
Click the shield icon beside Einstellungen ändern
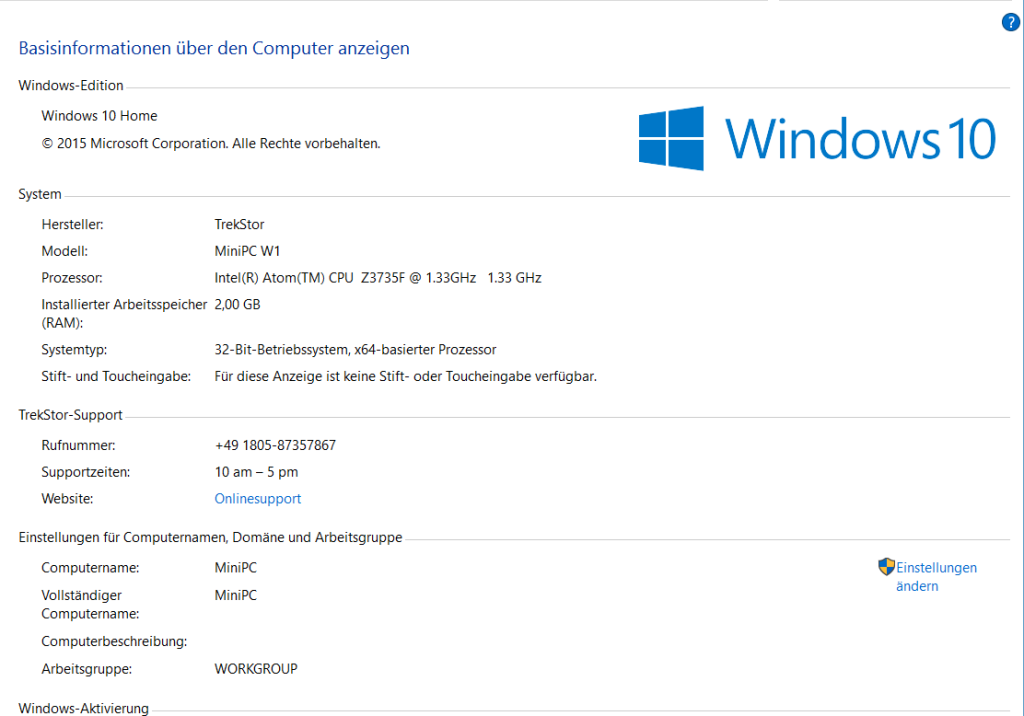[886, 566]
